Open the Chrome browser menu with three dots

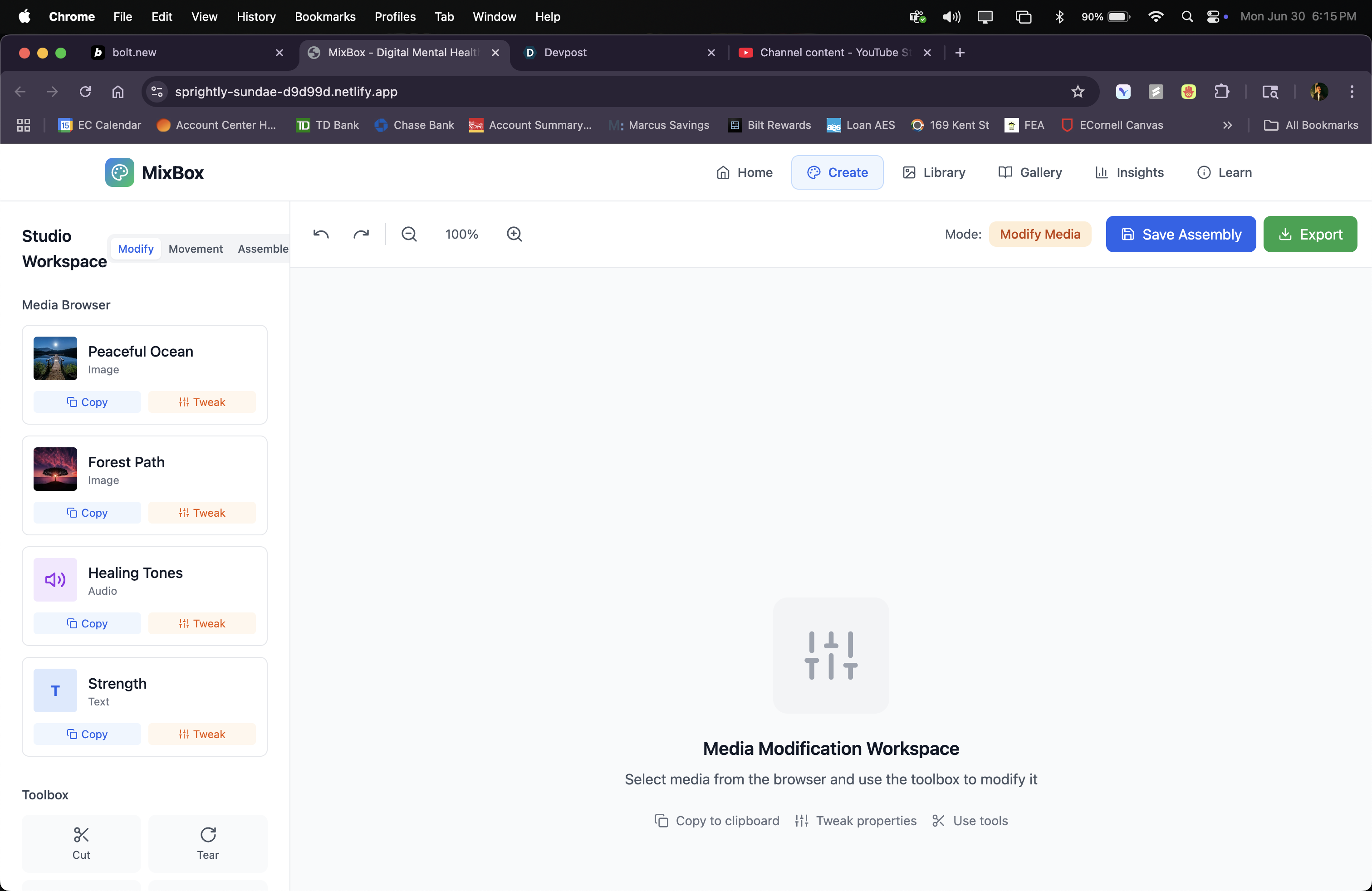point(1352,92)
